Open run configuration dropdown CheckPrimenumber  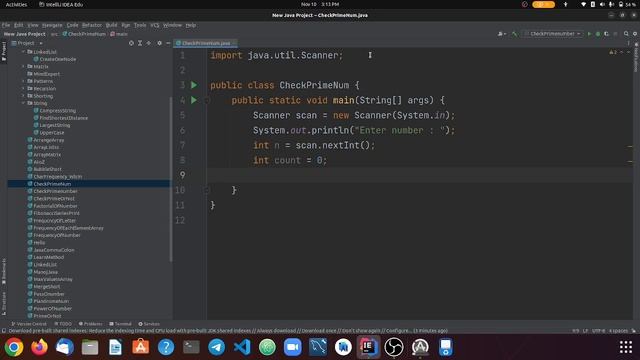[553, 34]
